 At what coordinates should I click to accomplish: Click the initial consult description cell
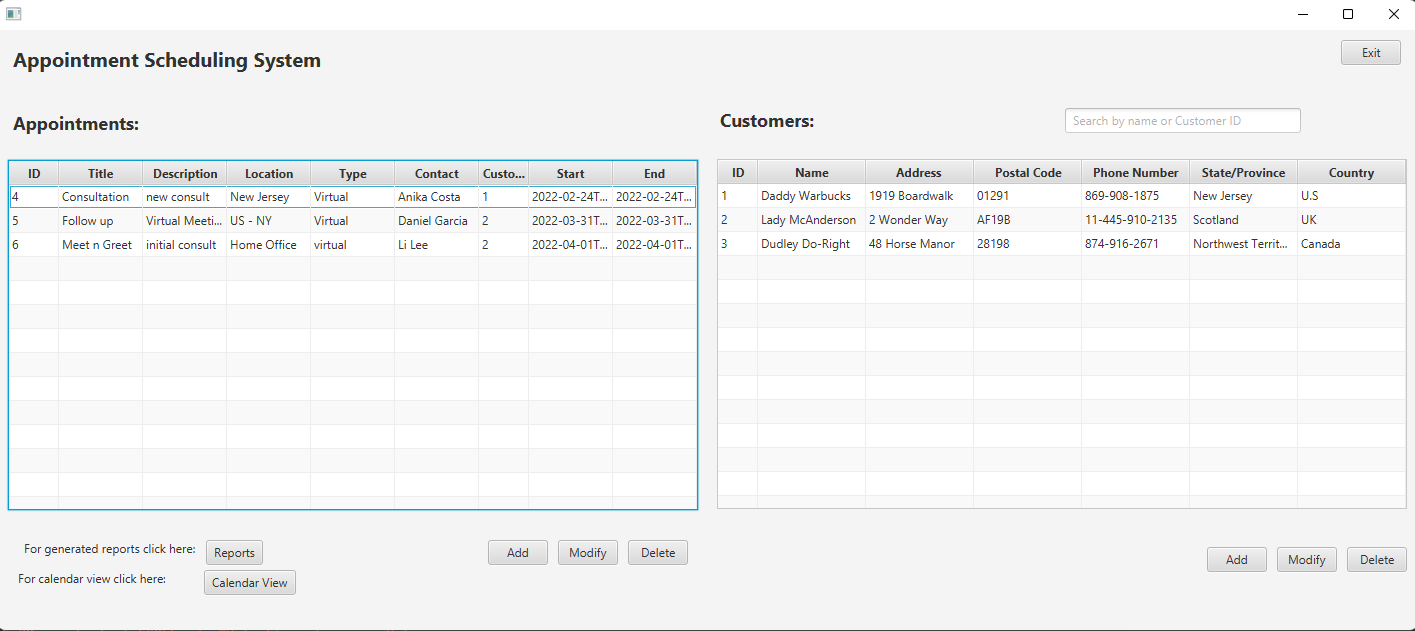pos(185,245)
